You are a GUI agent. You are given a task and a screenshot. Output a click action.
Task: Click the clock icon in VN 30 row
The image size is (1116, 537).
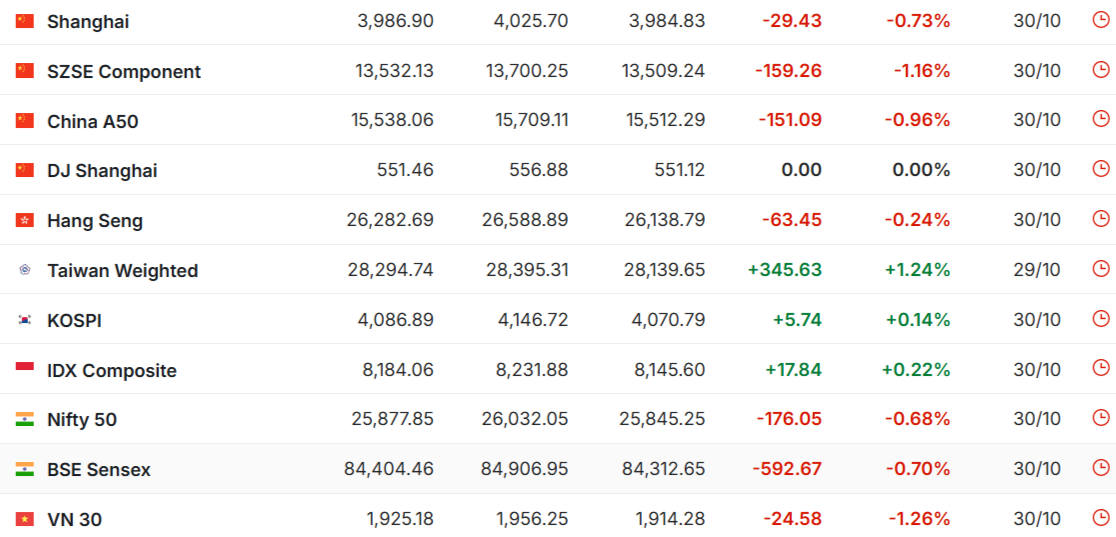1100,518
